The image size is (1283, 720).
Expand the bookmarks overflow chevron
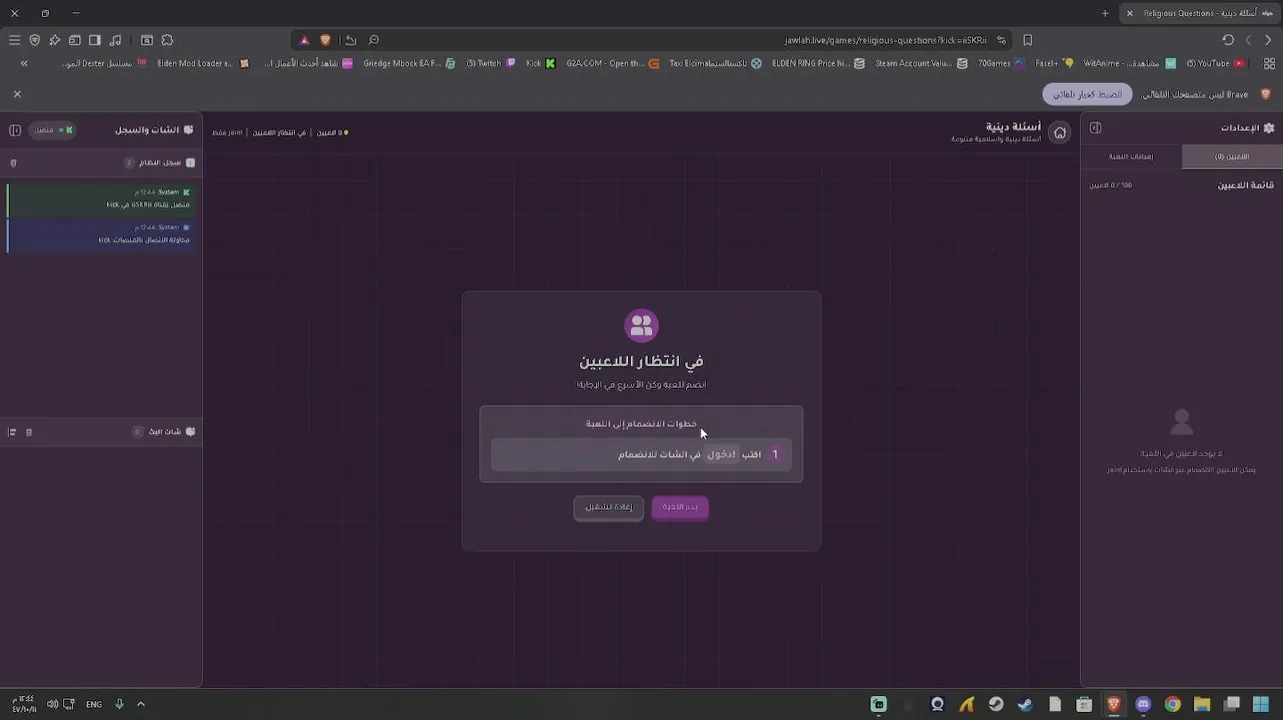(x=24, y=63)
